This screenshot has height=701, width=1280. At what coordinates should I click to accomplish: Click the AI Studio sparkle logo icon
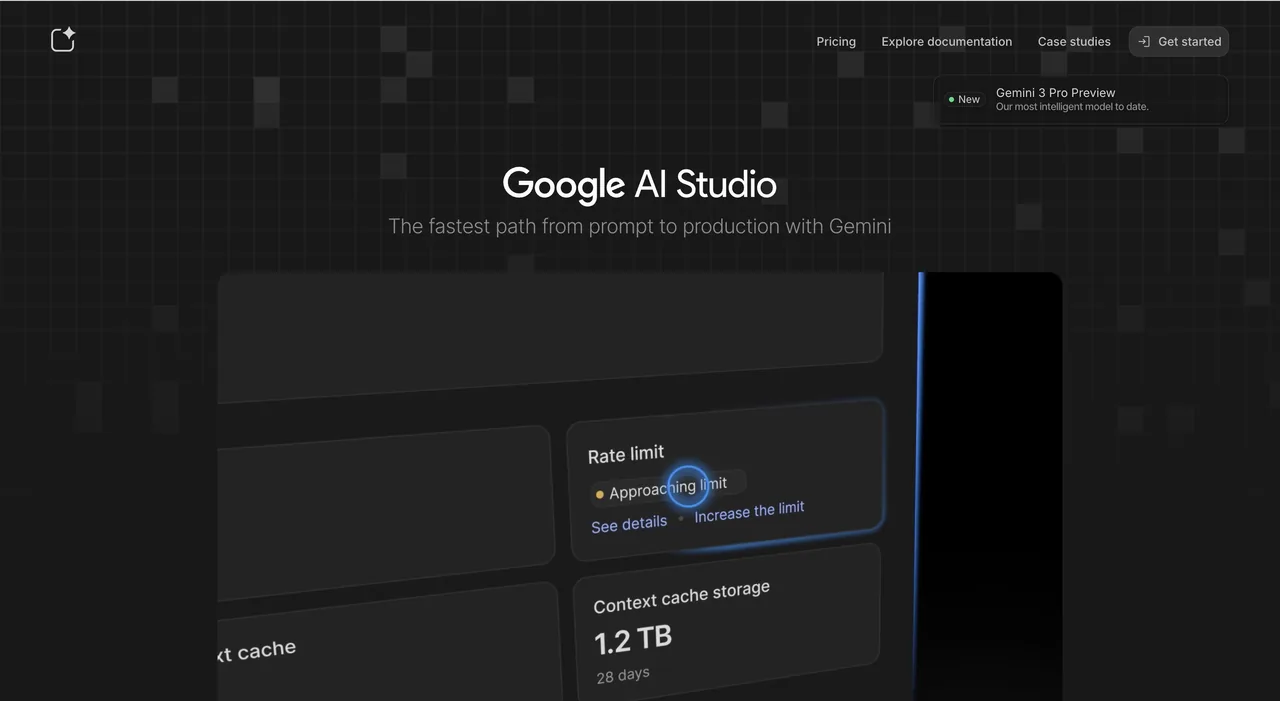[x=63, y=40]
